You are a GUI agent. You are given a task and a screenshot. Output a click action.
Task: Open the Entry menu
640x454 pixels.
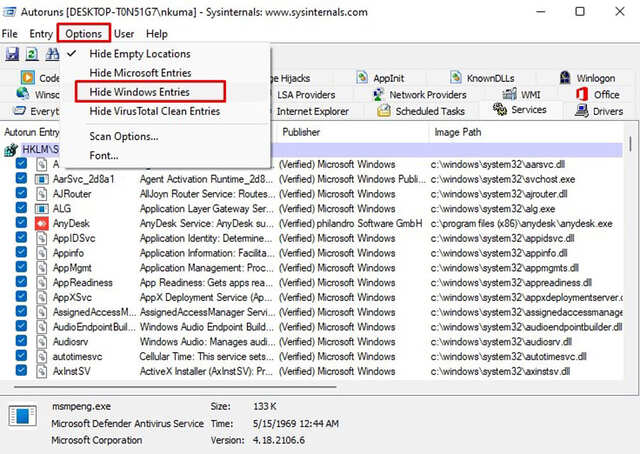[41, 34]
